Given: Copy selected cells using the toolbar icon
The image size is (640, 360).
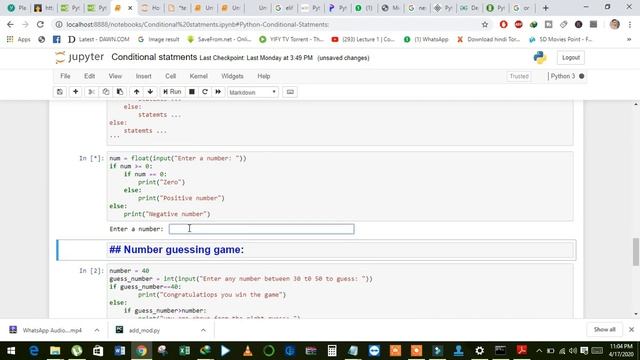Looking at the screenshot, I should point(106,92).
